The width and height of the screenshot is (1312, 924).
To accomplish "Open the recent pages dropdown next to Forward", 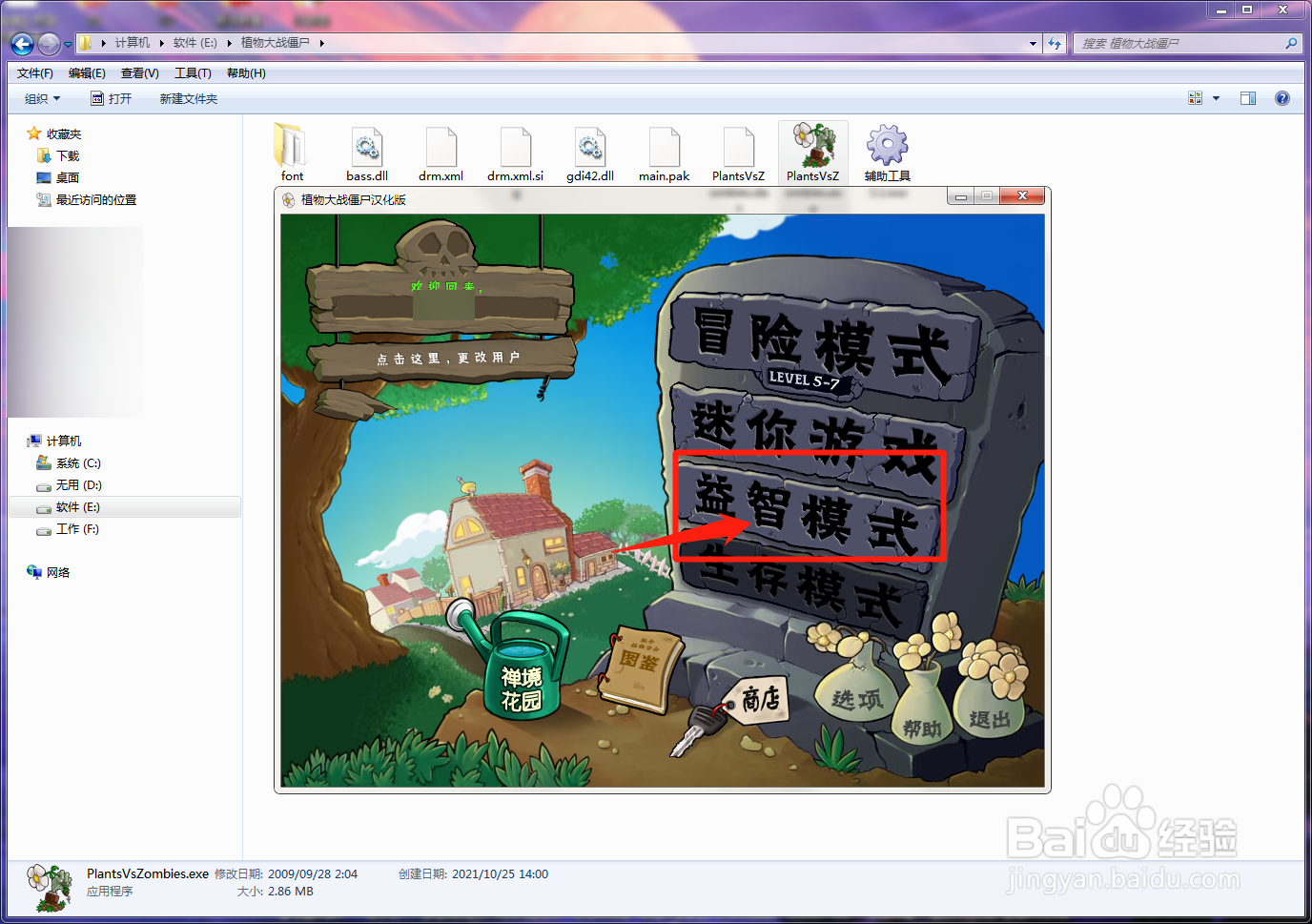I will 68,44.
